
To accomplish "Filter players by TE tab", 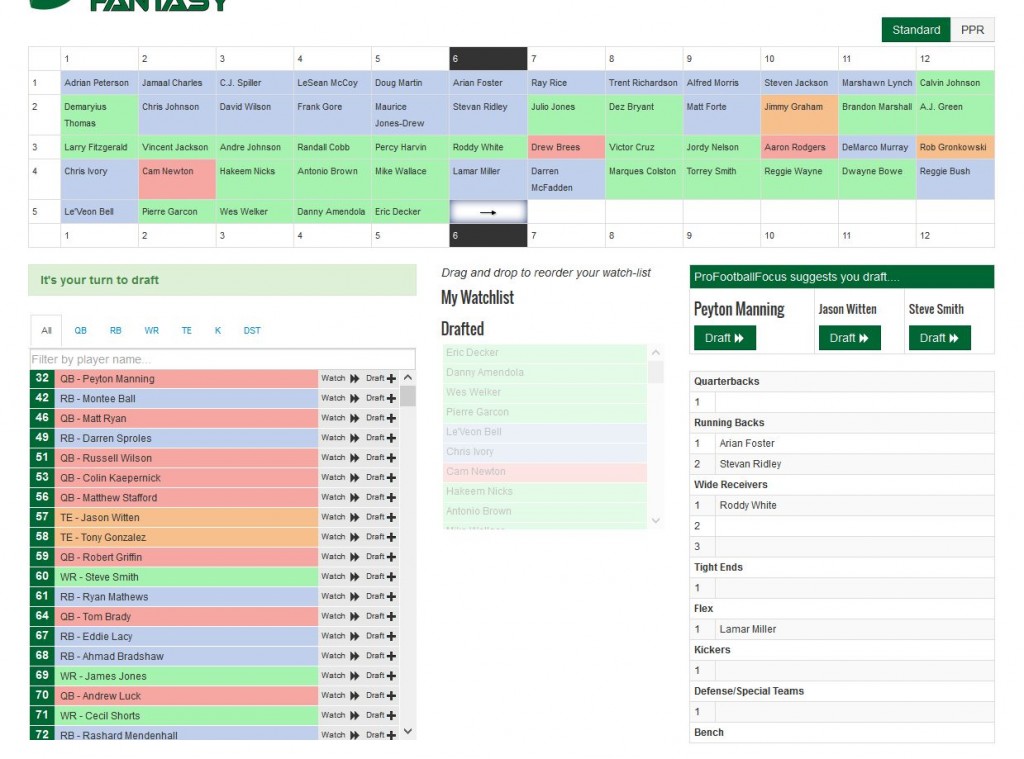I will [x=187, y=331].
